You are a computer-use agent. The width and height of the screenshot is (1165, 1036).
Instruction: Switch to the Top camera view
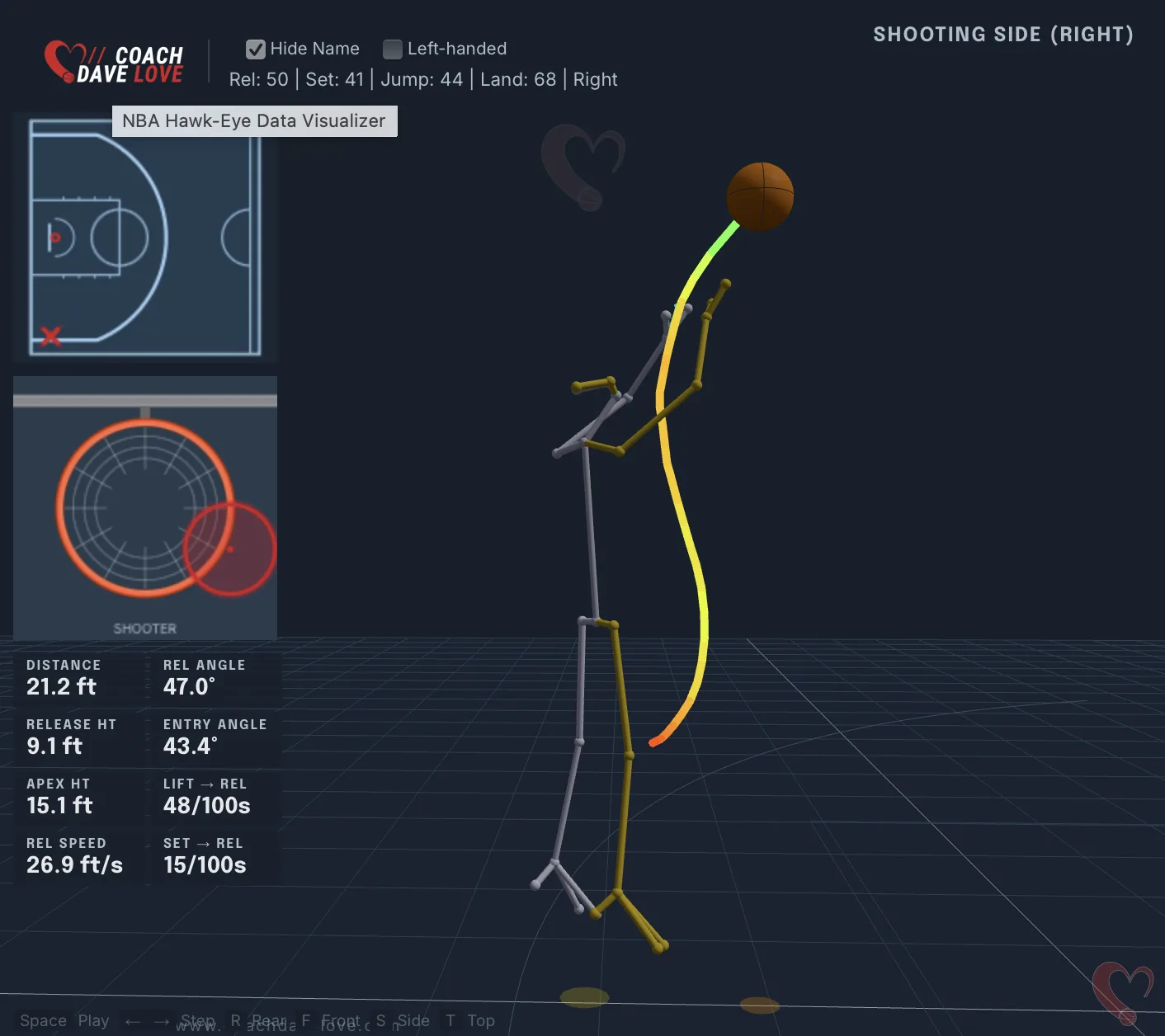[x=481, y=1020]
